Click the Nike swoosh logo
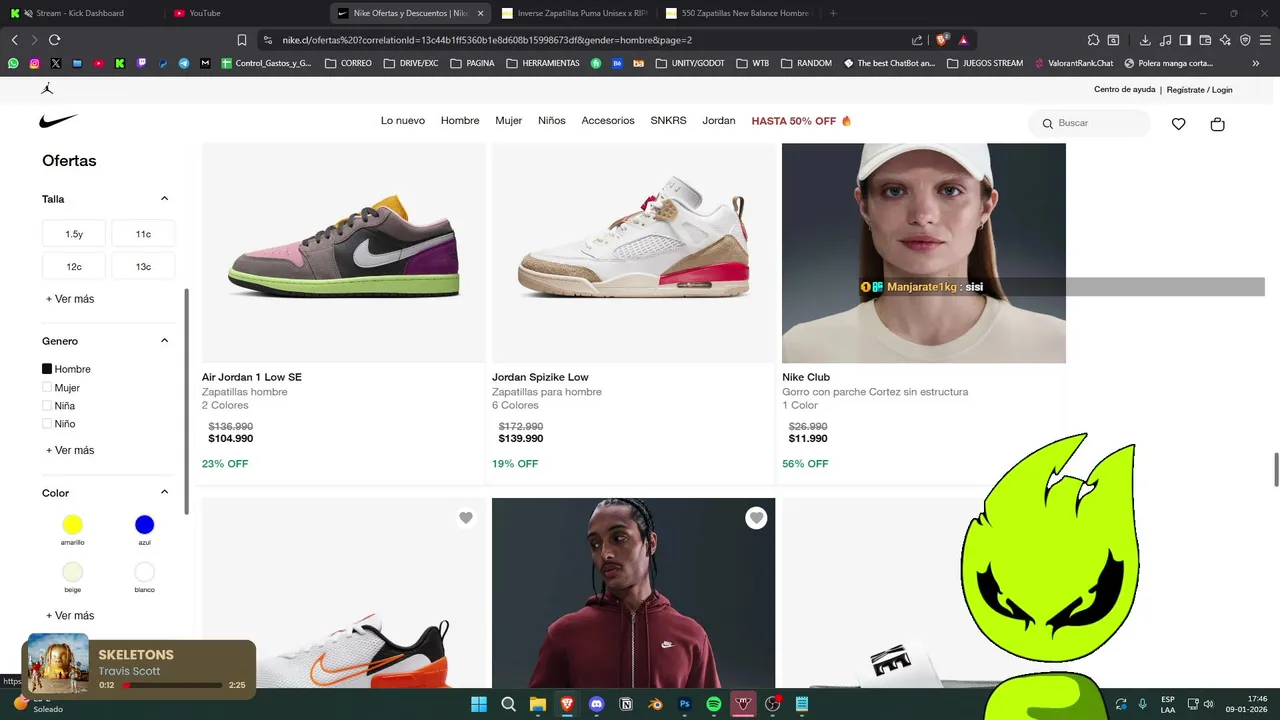This screenshot has width=1280, height=720. [x=58, y=121]
